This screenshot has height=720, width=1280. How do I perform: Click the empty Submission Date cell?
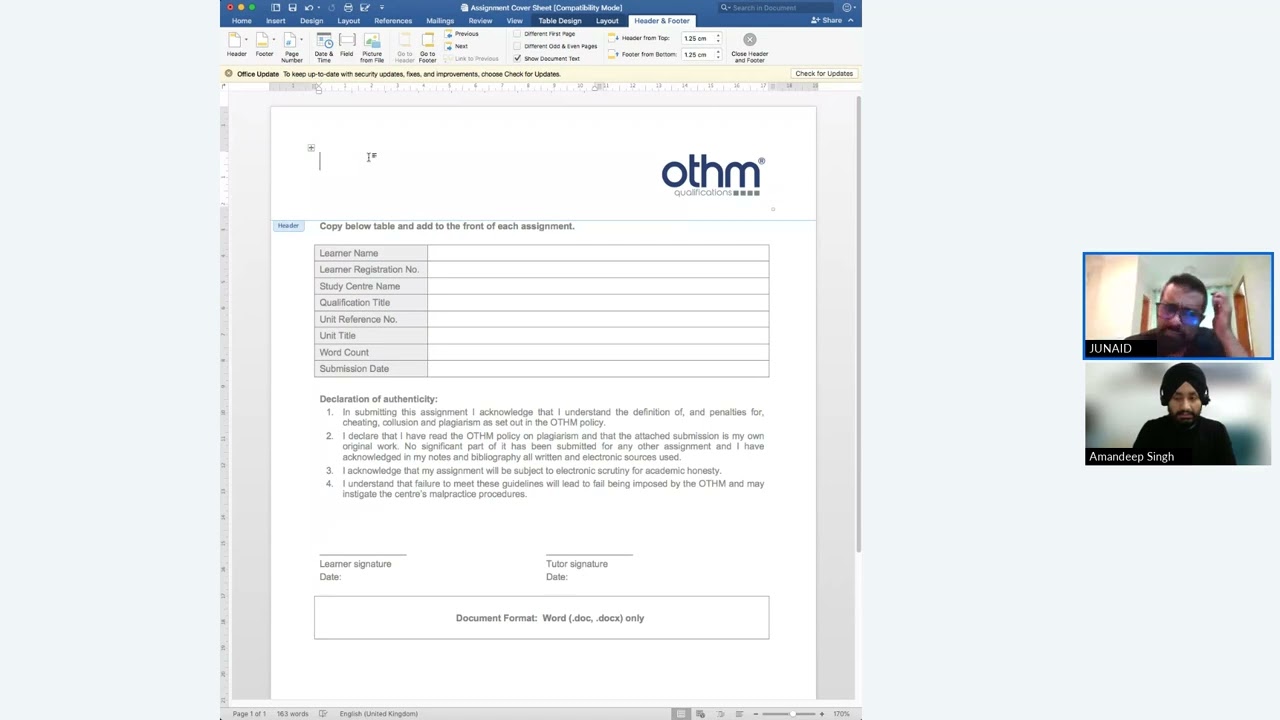(x=598, y=369)
